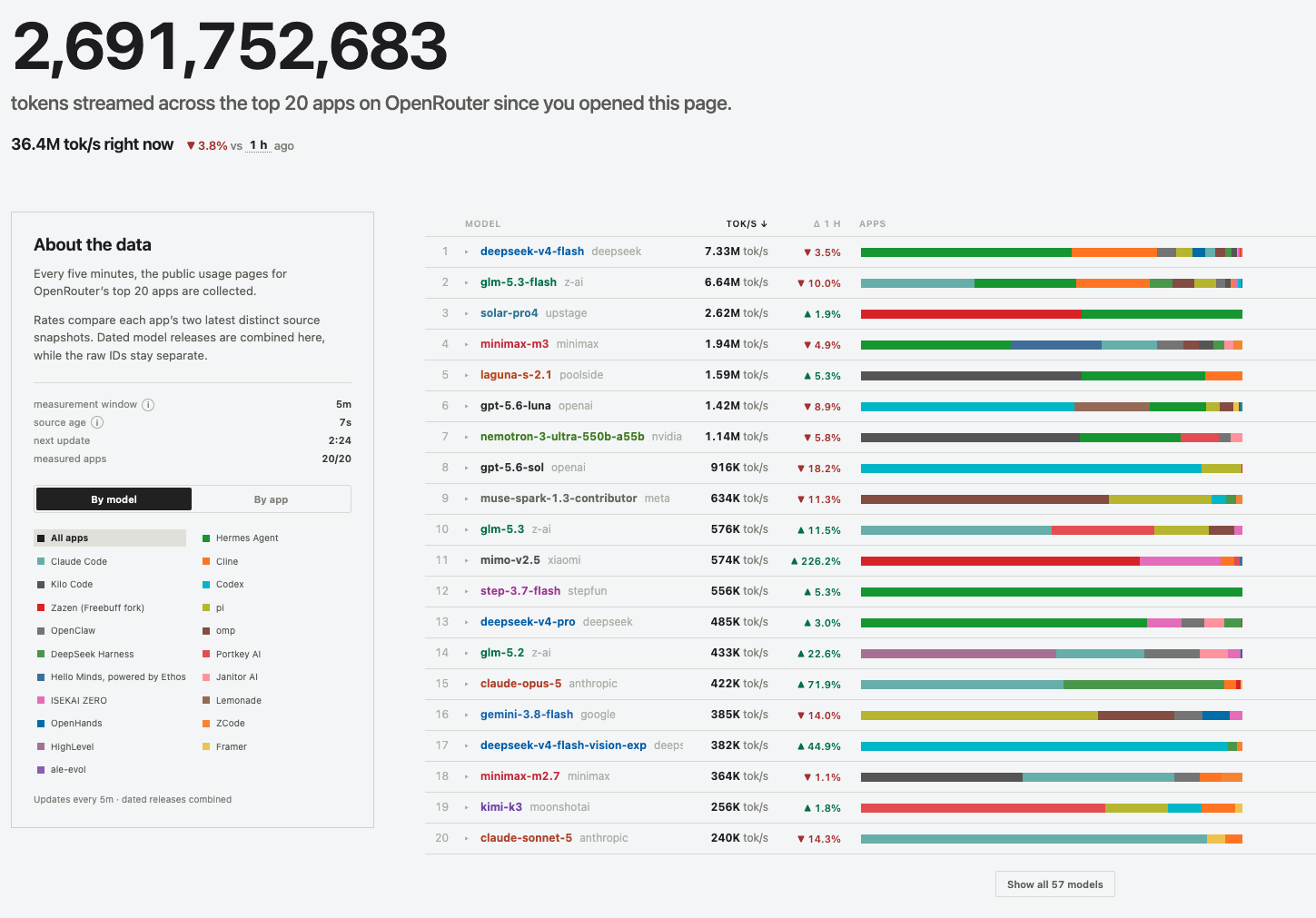Image resolution: width=1316 pixels, height=918 pixels.
Task: Open the deepseek-v4-flash-vision-exp model link
Action: [563, 745]
